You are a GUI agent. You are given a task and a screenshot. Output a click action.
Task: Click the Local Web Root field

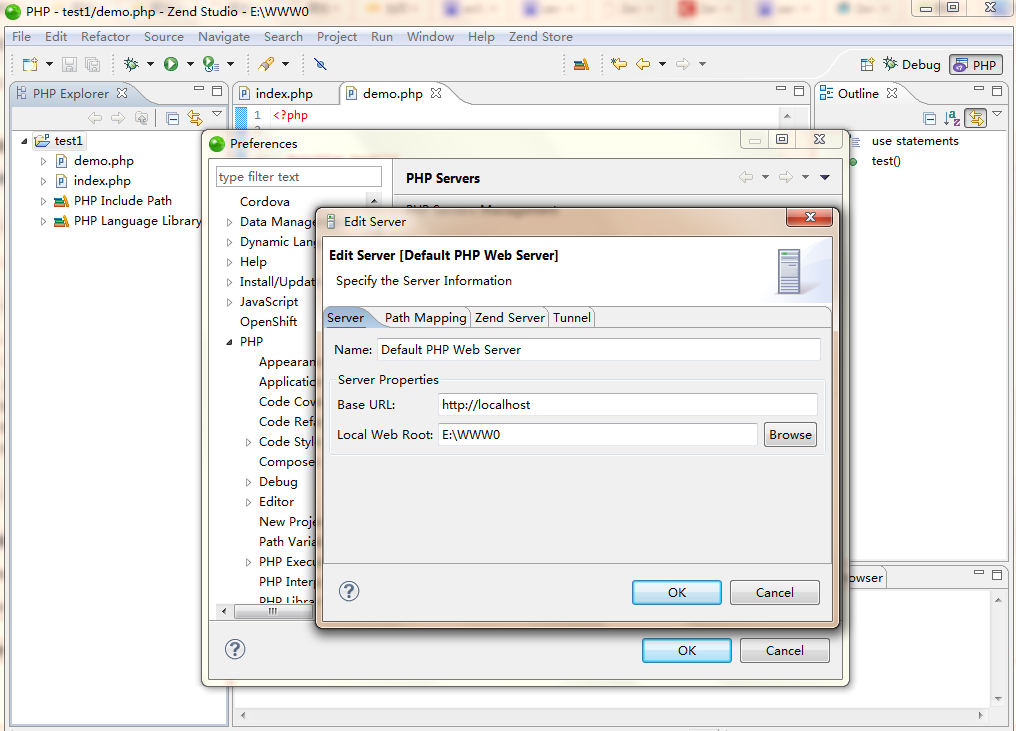(597, 434)
